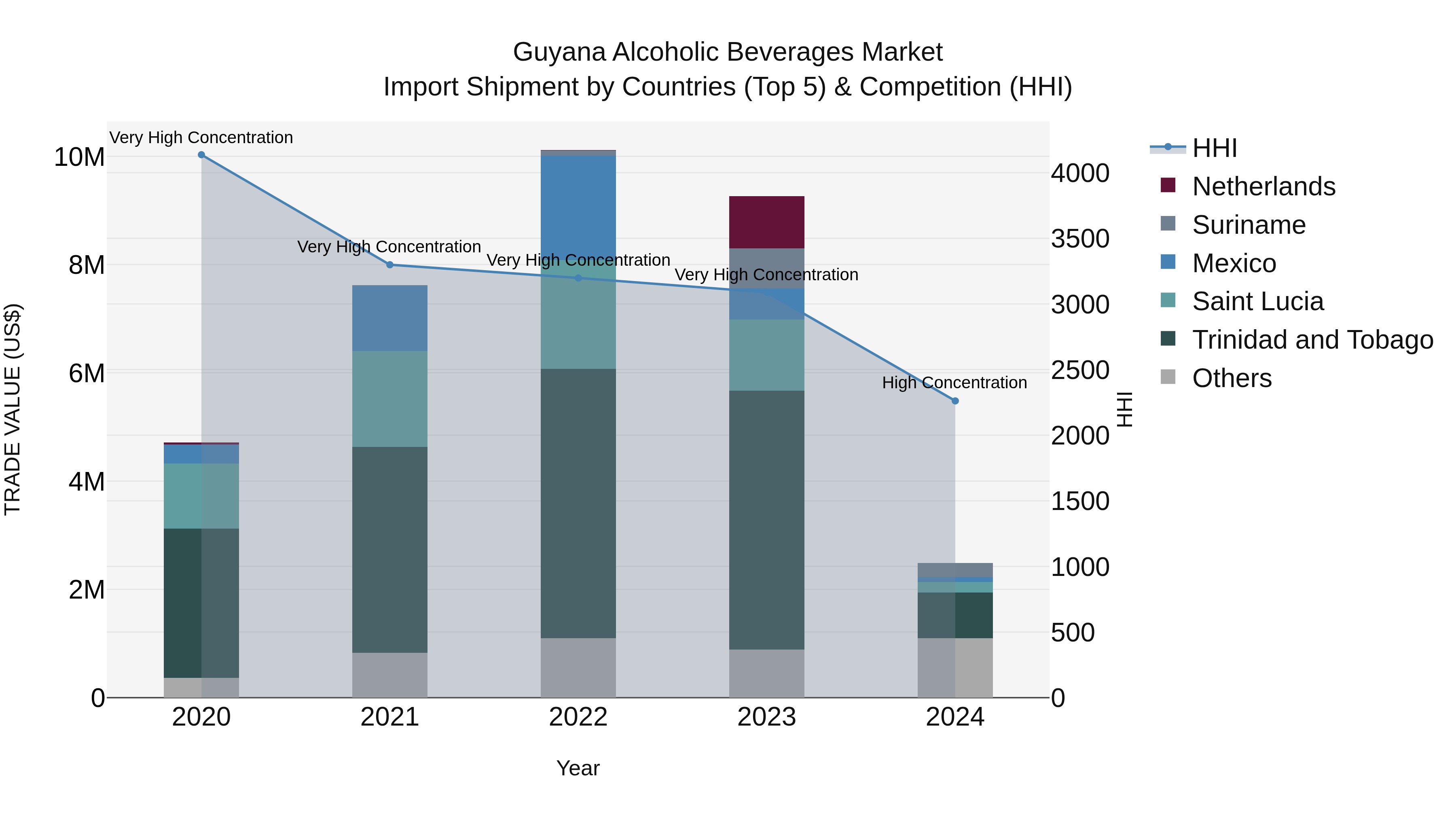This screenshot has width=1456, height=819.
Task: Click the 2021 x-axis label
Action: click(389, 717)
